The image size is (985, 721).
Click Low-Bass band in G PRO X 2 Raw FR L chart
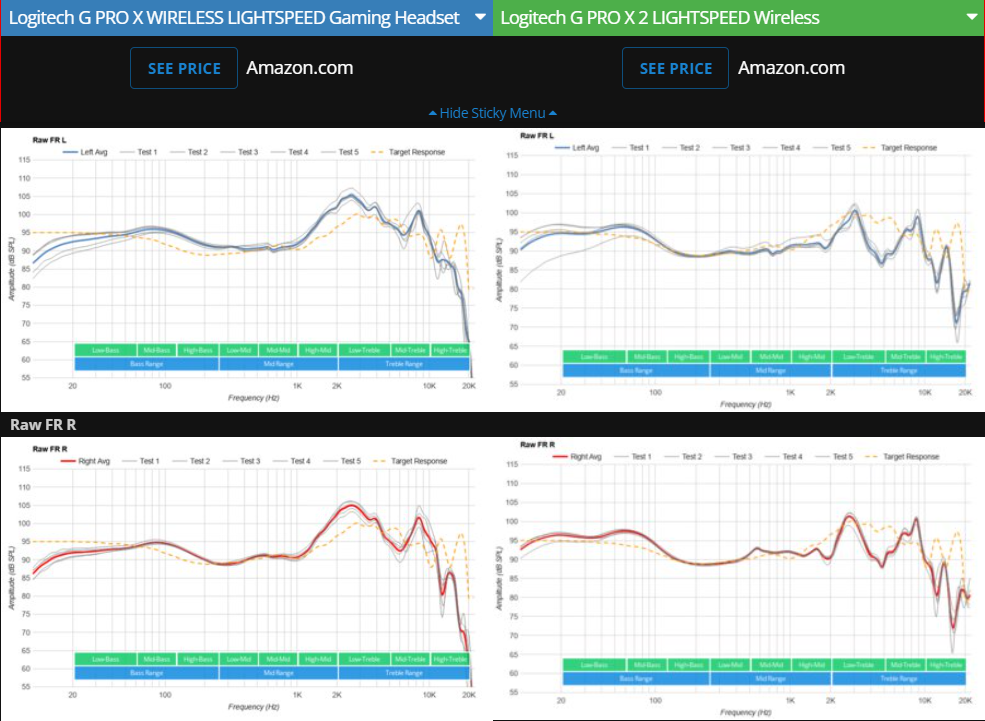594,357
